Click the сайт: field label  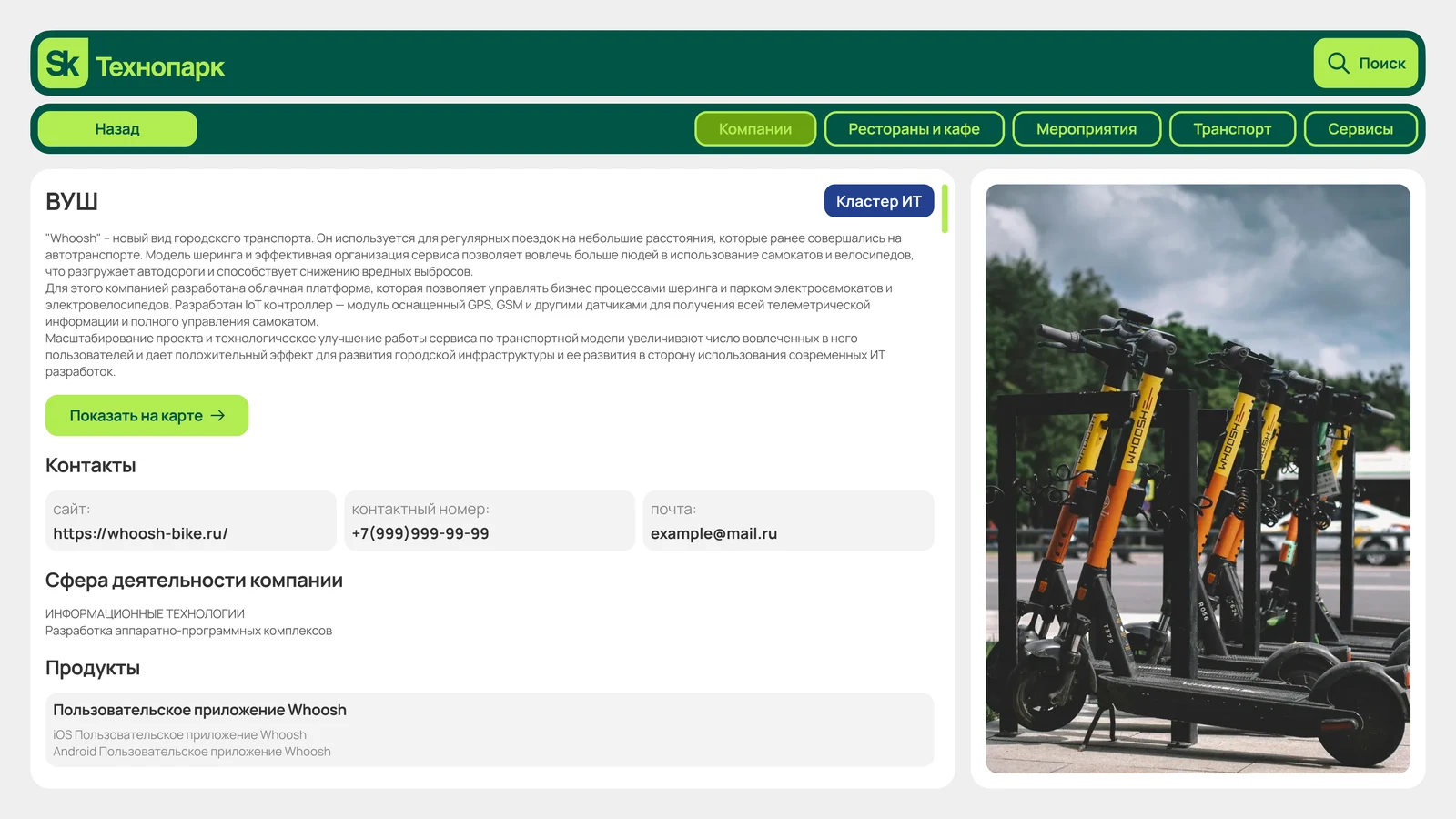pyautogui.click(x=72, y=509)
